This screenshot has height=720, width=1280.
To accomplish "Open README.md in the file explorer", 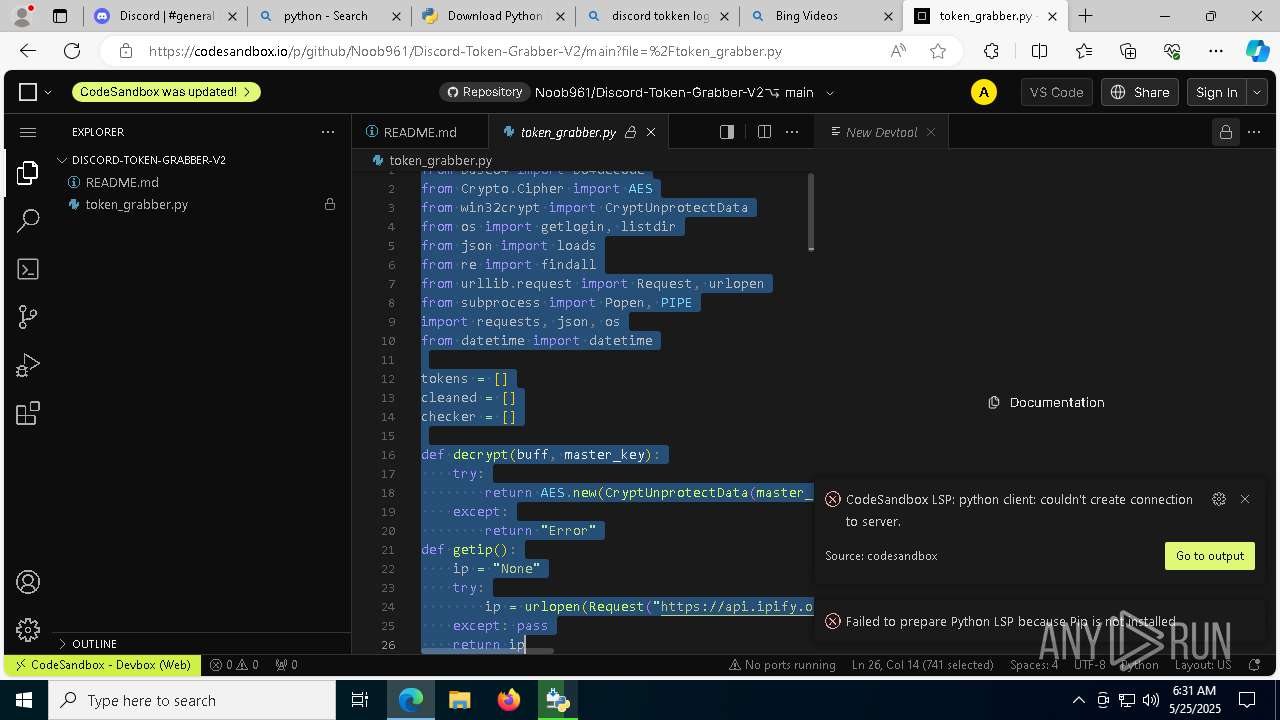I will click(122, 182).
